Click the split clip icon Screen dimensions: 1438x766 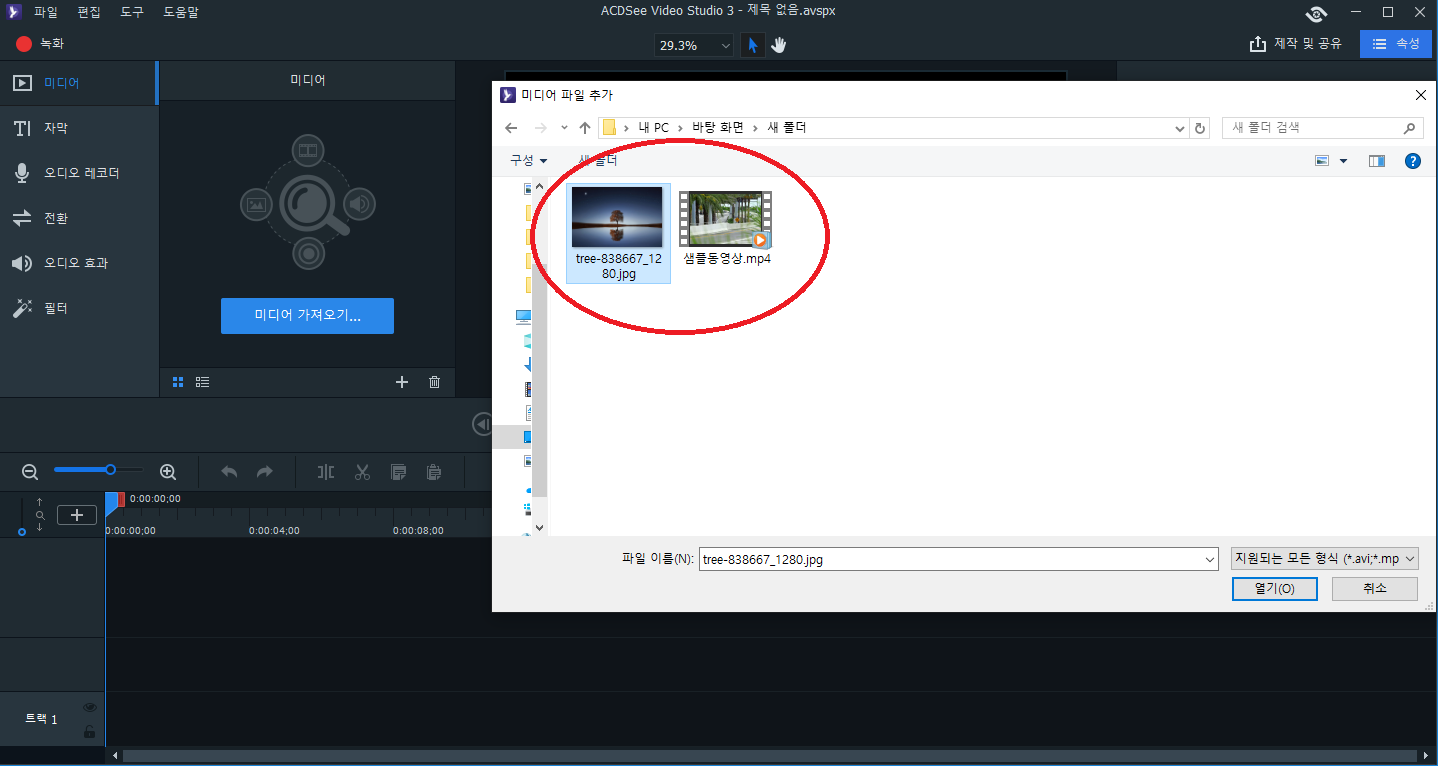pos(325,472)
